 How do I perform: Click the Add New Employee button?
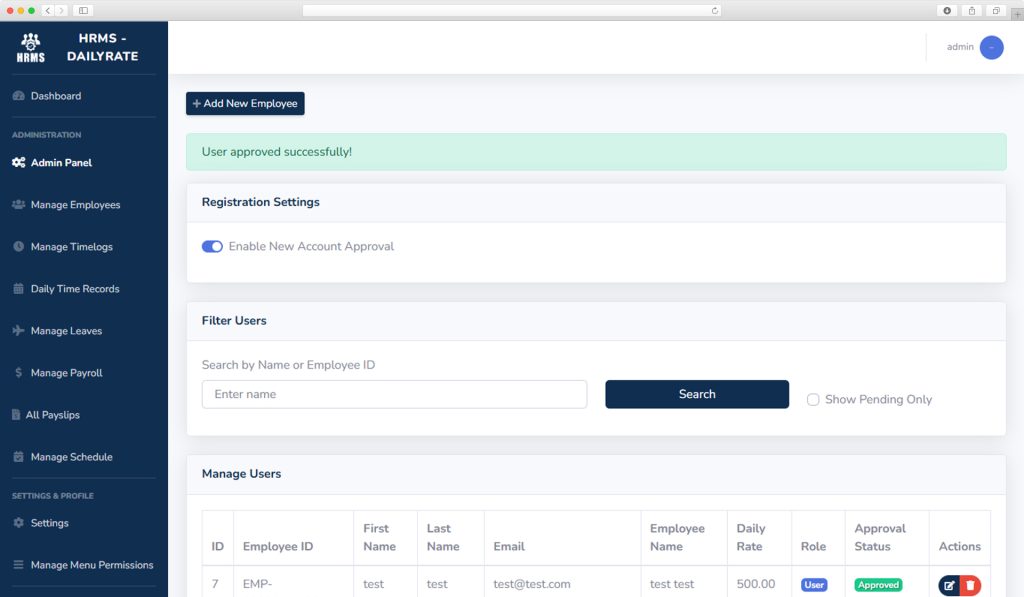click(245, 104)
